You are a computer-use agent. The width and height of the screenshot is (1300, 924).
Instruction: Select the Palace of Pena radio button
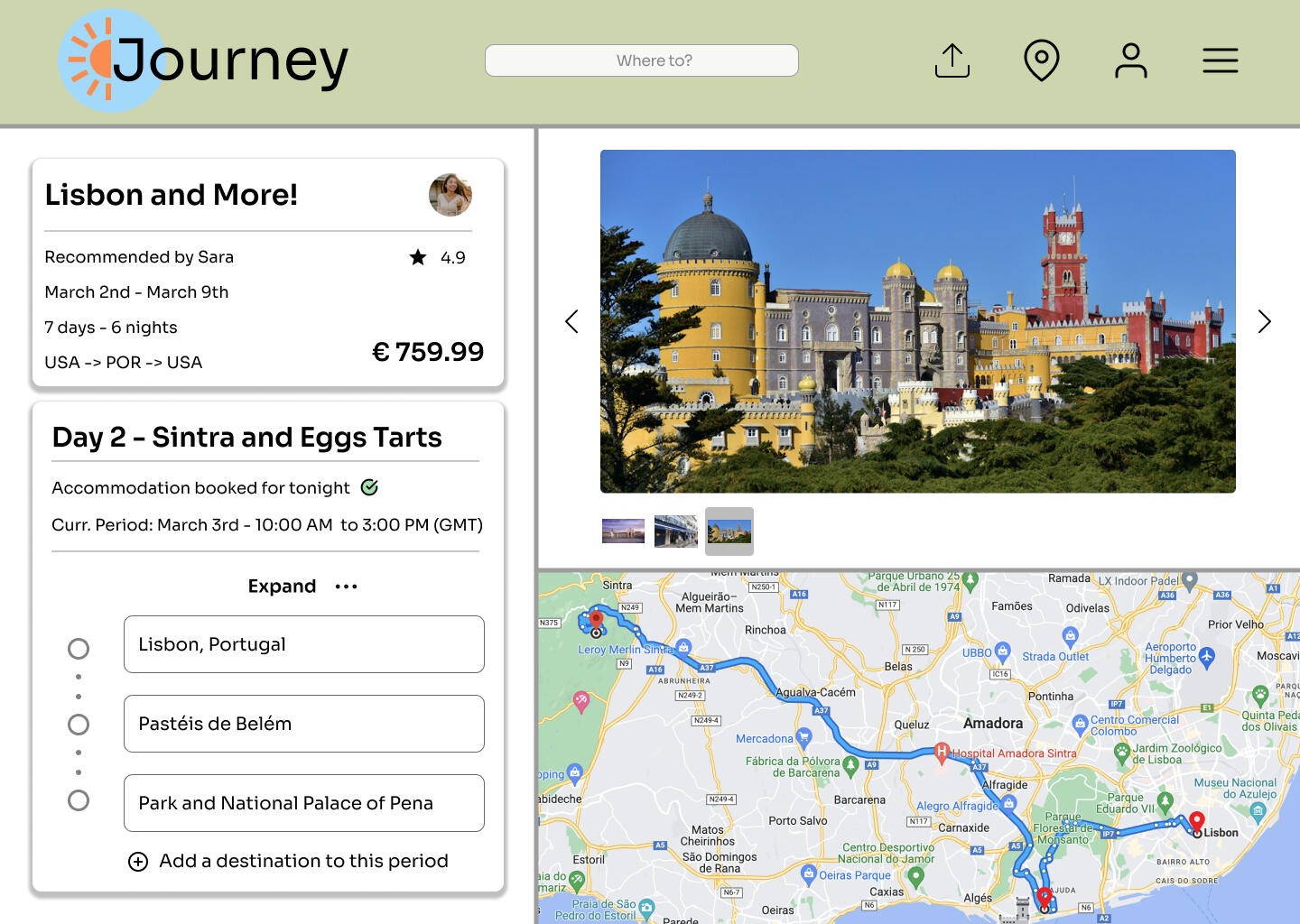(x=79, y=800)
